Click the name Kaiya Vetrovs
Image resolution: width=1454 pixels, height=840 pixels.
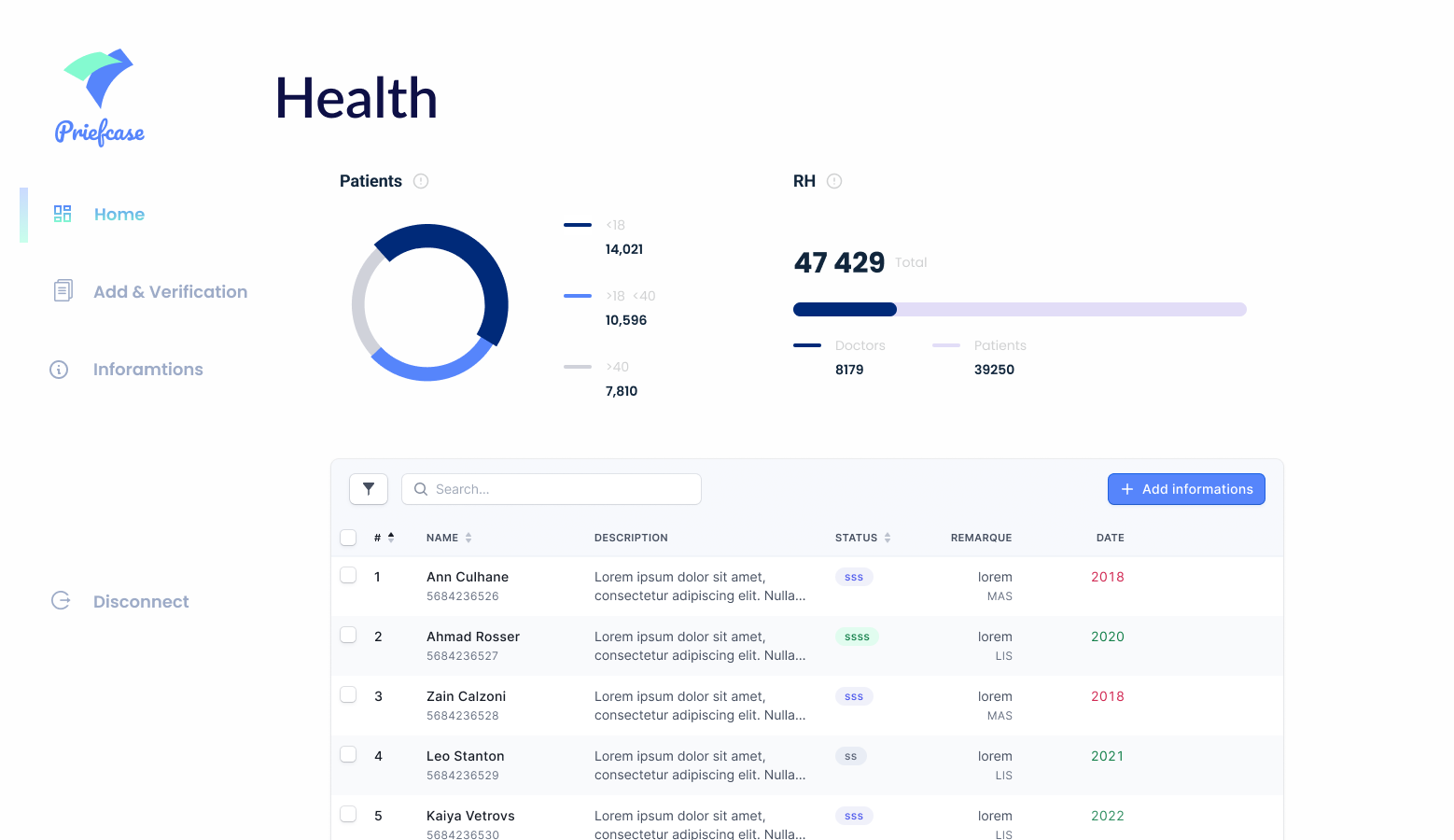coord(470,816)
